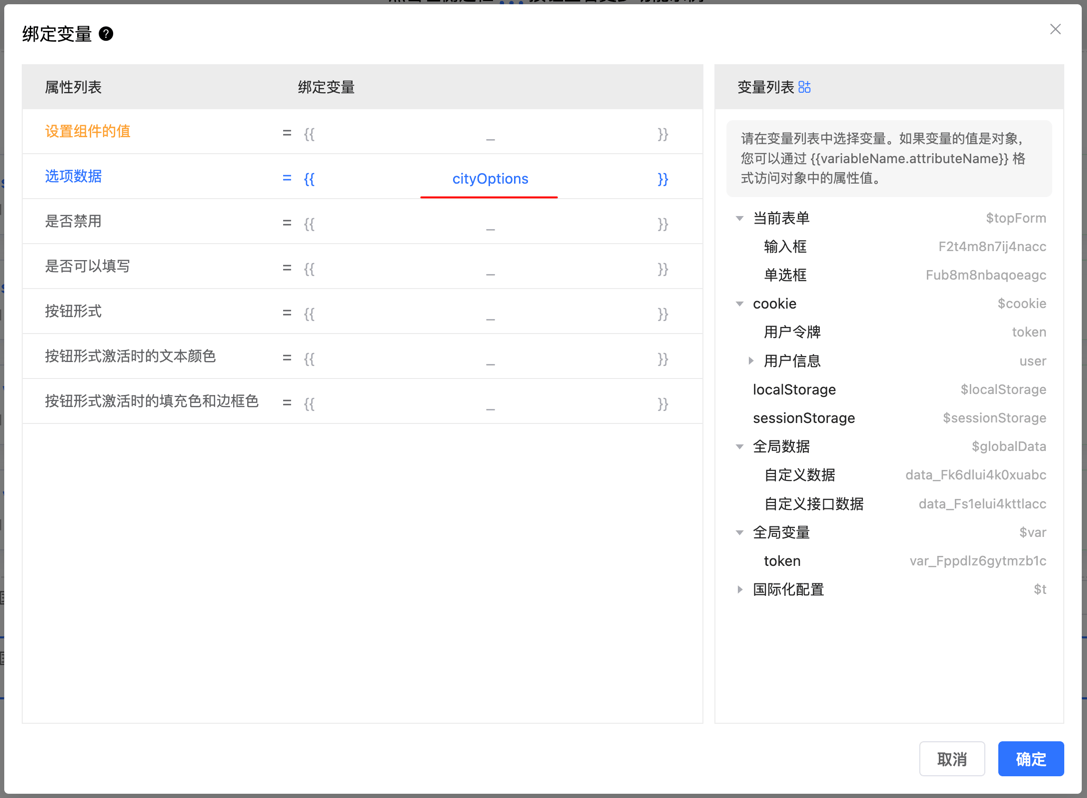Collapse the 全局数据 tree node

[740, 447]
